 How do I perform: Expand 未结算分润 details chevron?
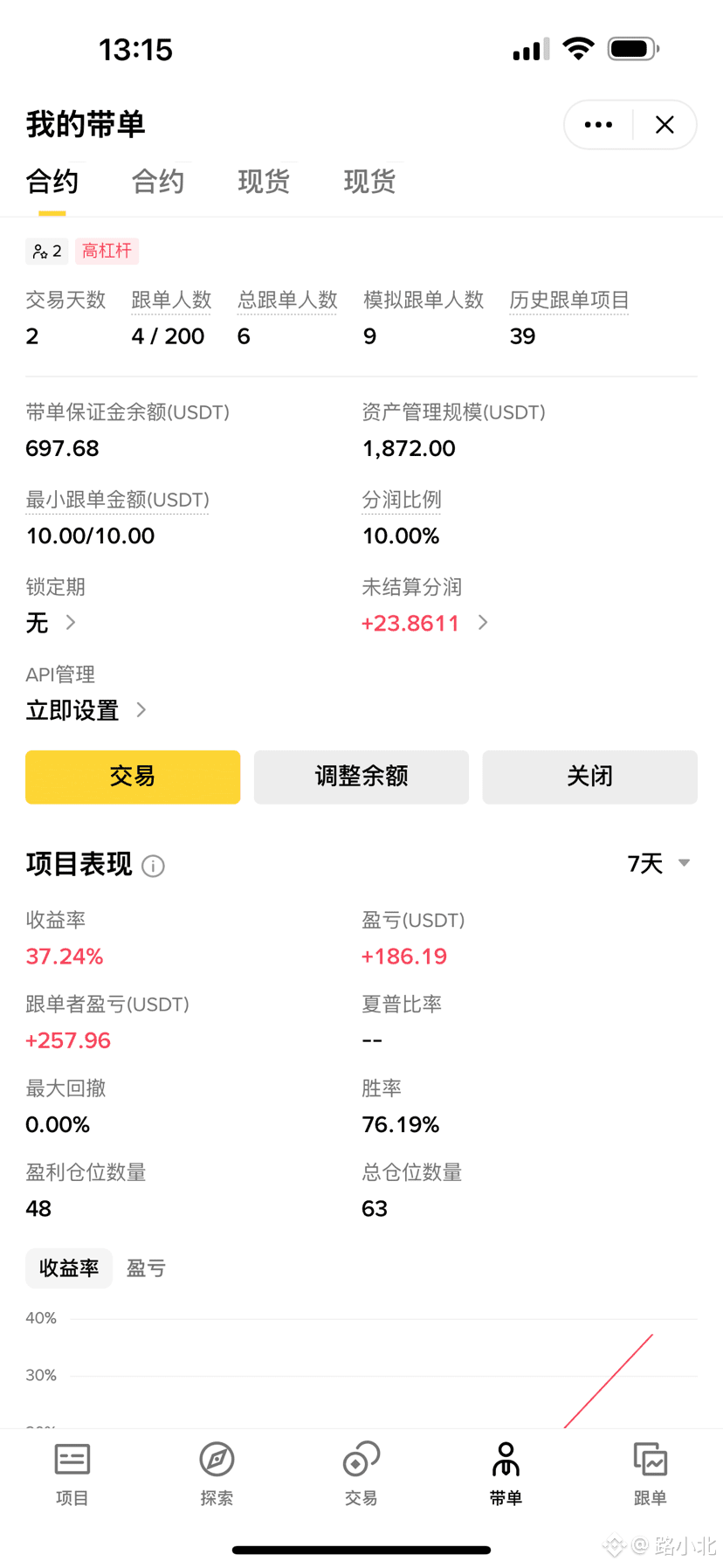coord(483,623)
